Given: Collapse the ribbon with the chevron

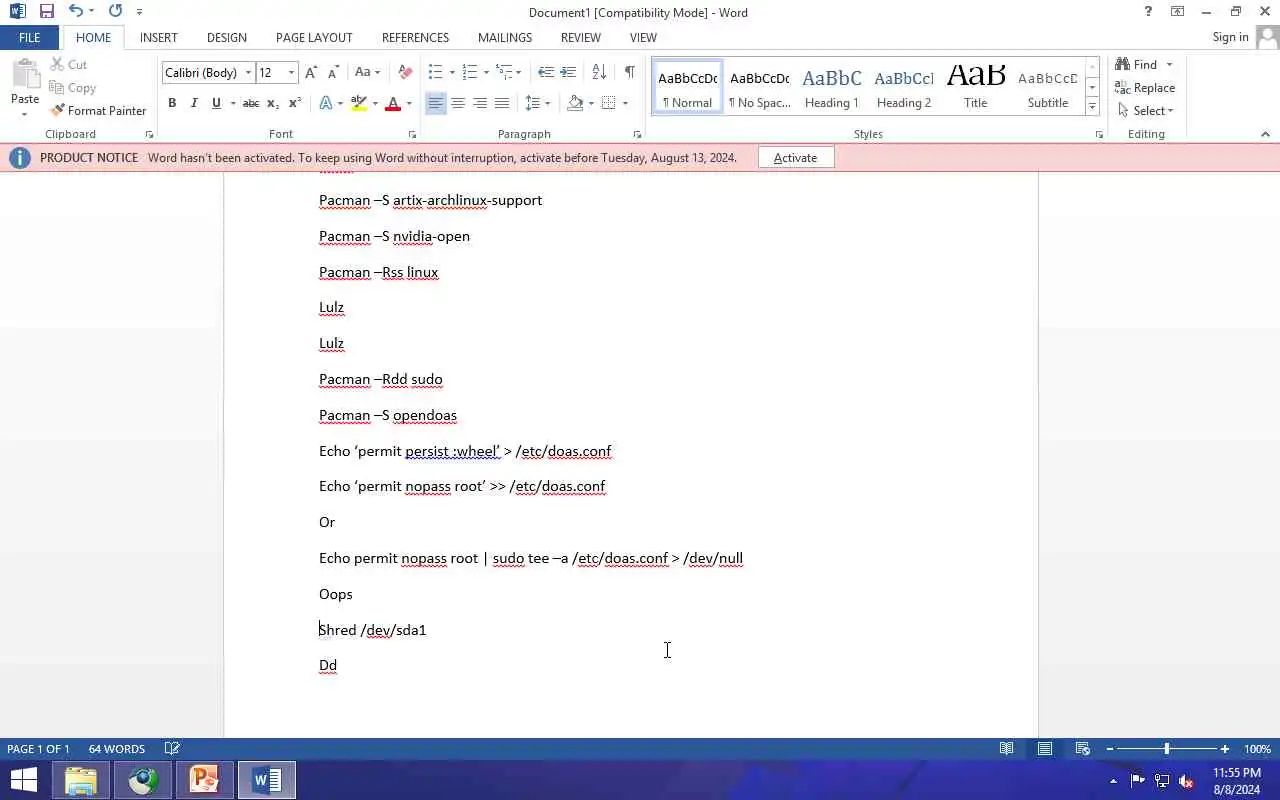Looking at the screenshot, I should coord(1265,134).
